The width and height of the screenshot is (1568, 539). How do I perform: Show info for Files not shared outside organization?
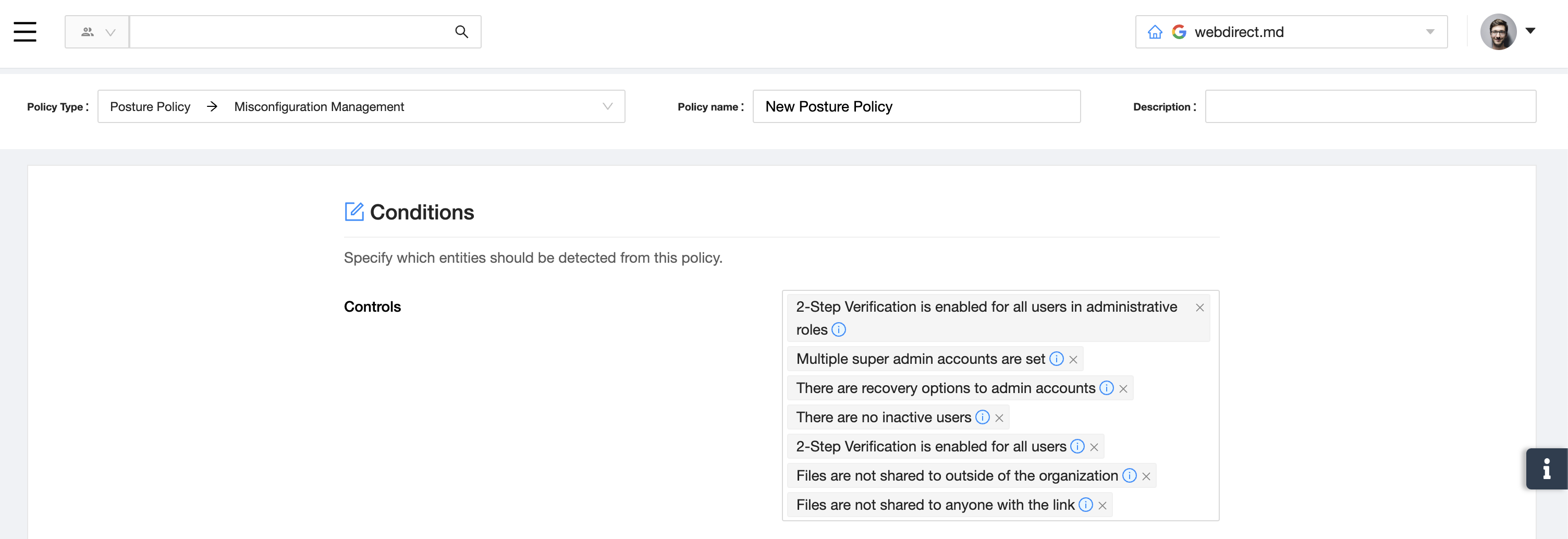coord(1129,476)
